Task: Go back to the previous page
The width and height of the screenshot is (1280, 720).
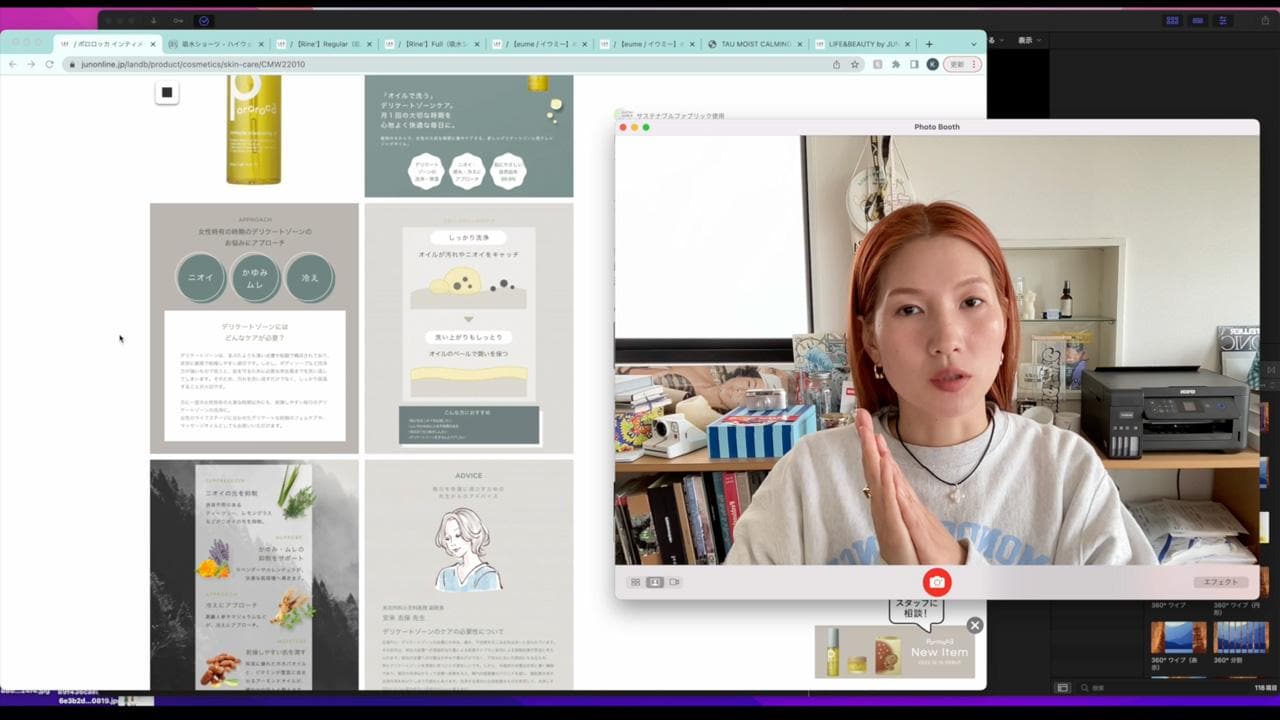Action: (x=12, y=64)
